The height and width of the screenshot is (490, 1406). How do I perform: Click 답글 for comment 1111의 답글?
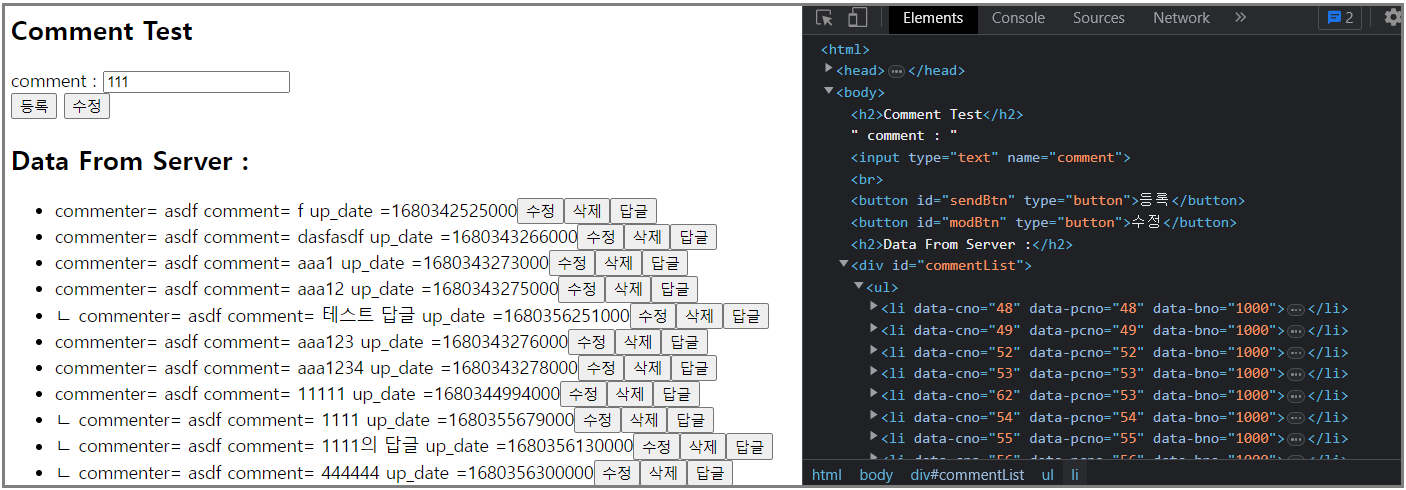pos(750,446)
